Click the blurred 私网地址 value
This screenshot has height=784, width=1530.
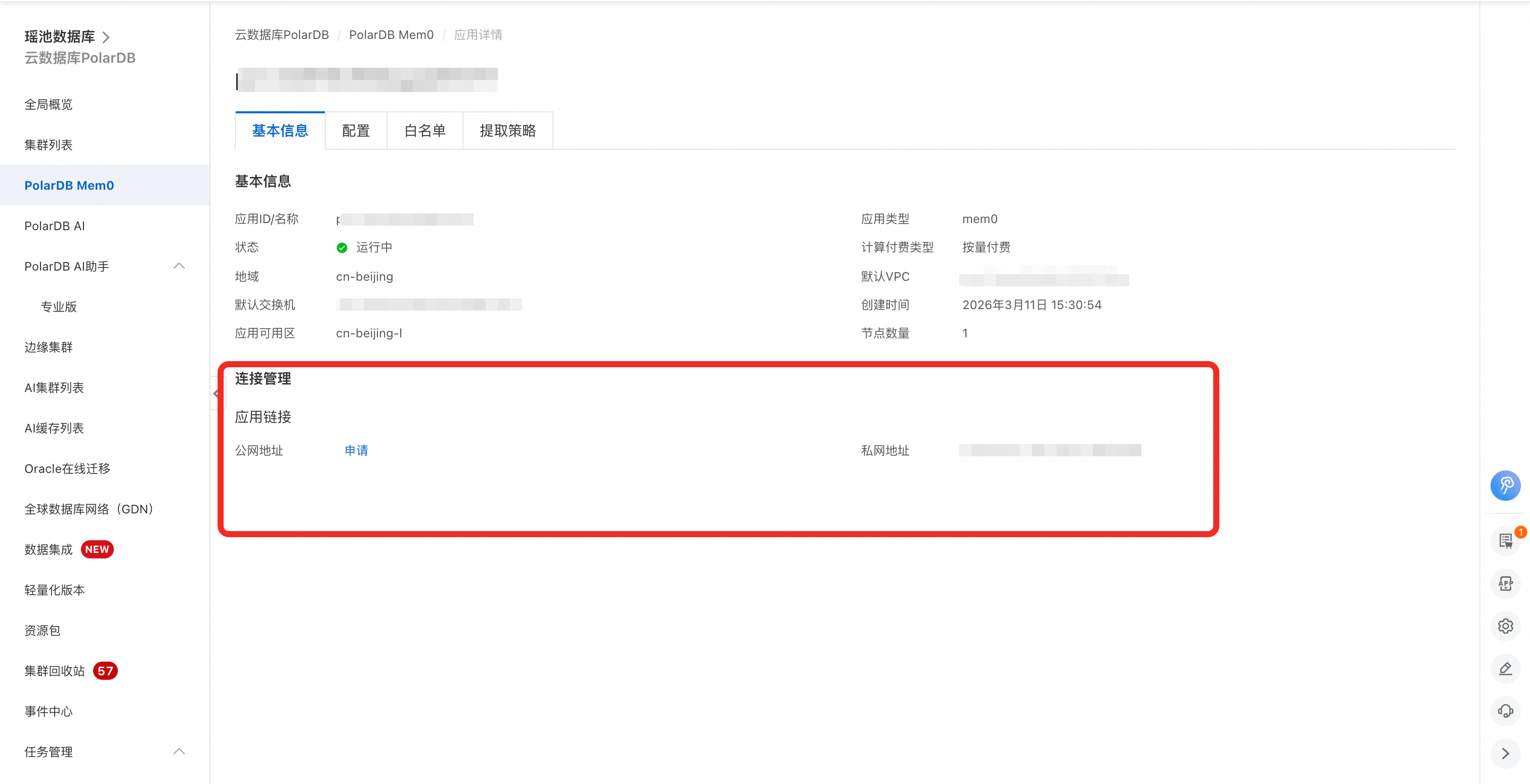(1050, 450)
